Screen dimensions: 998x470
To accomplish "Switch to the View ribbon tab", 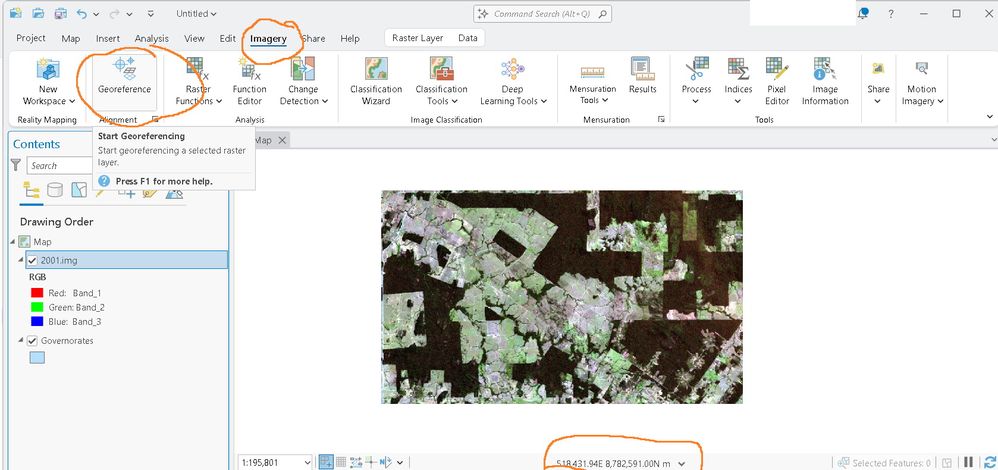I will 194,38.
